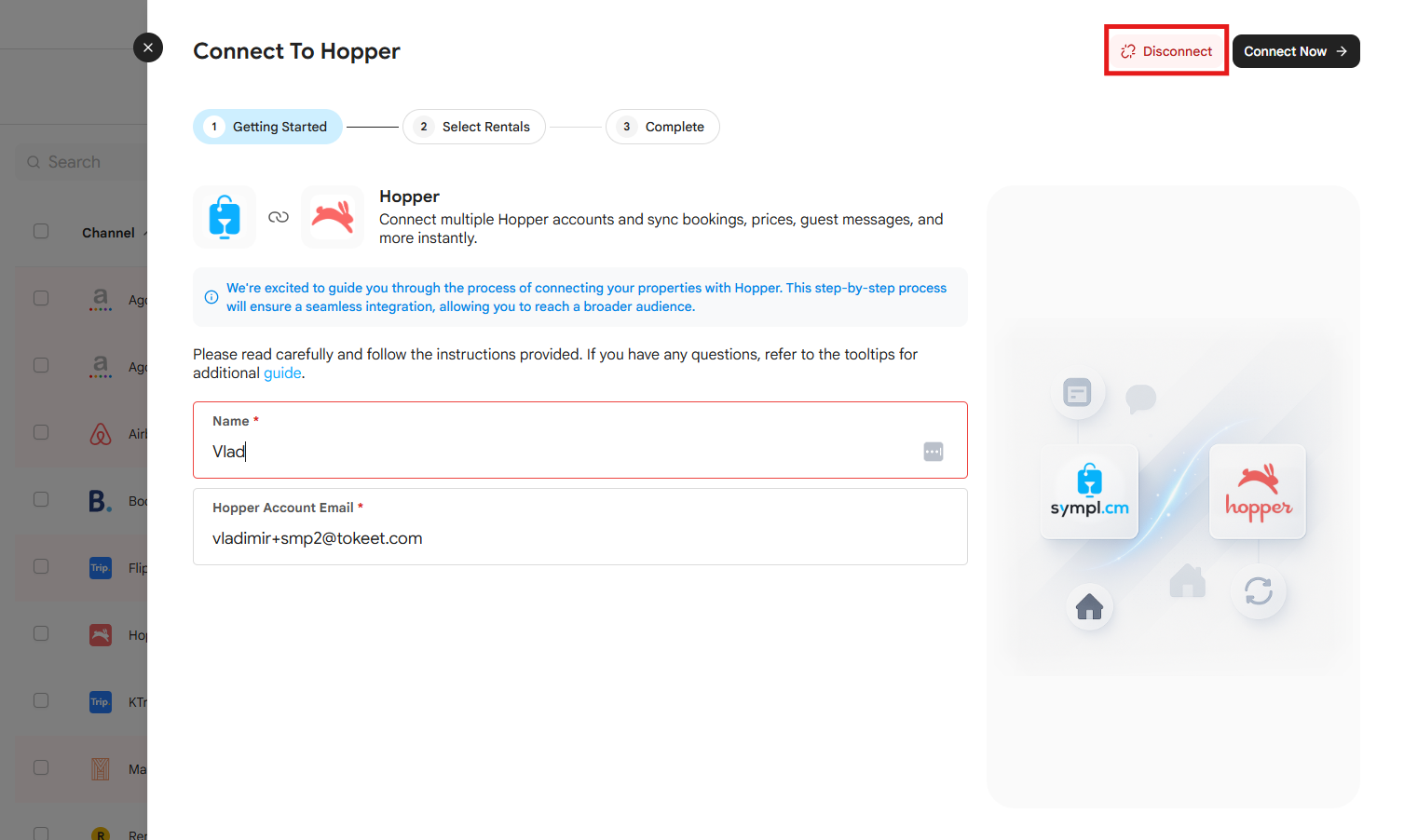
Task: Tick the Hopper row checkbox in background list
Action: [x=41, y=633]
